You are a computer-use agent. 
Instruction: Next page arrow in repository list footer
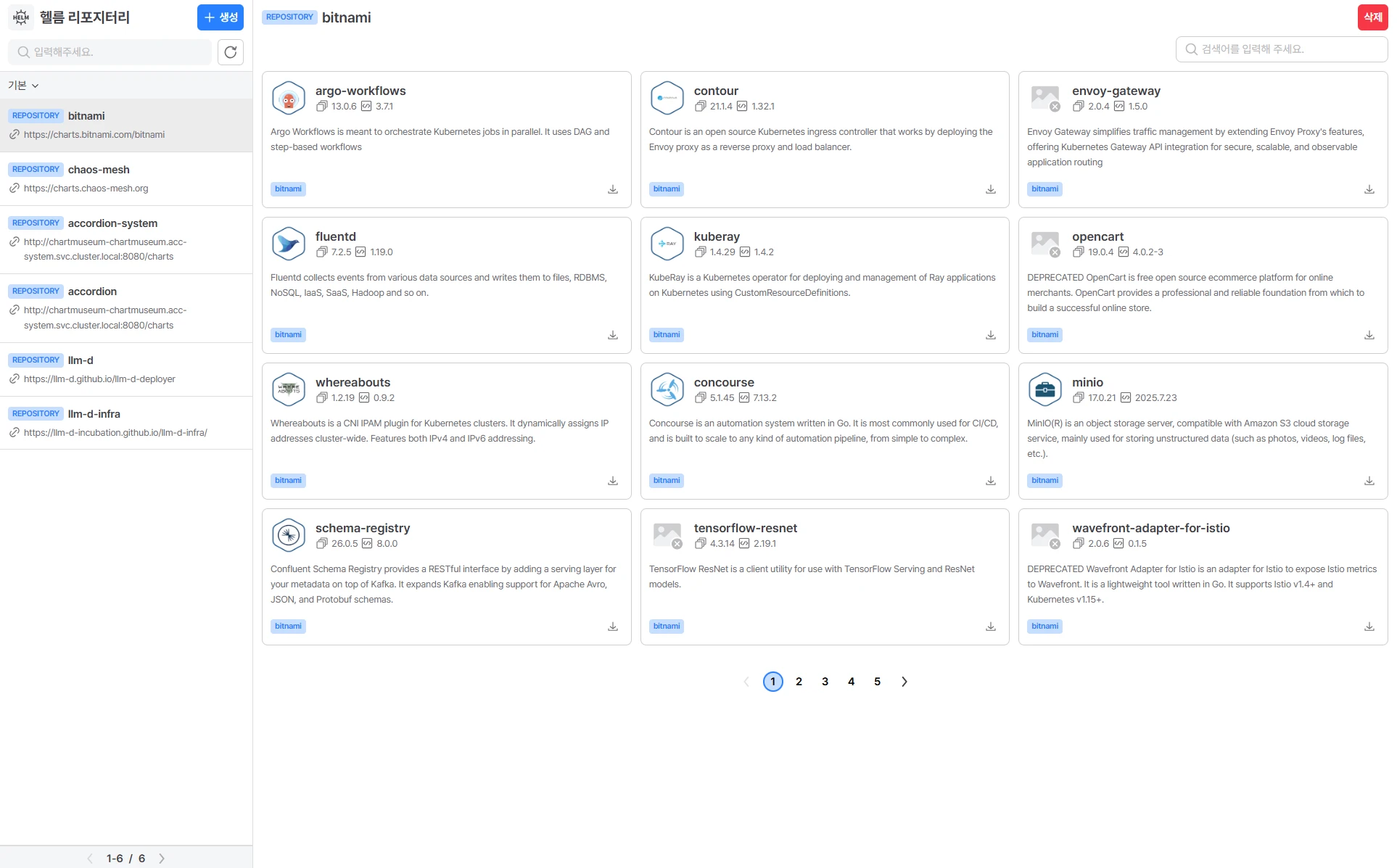(162, 859)
